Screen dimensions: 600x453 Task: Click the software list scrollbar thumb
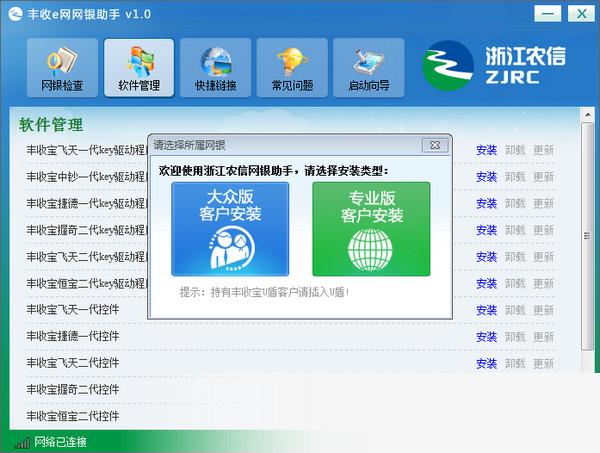587,236
